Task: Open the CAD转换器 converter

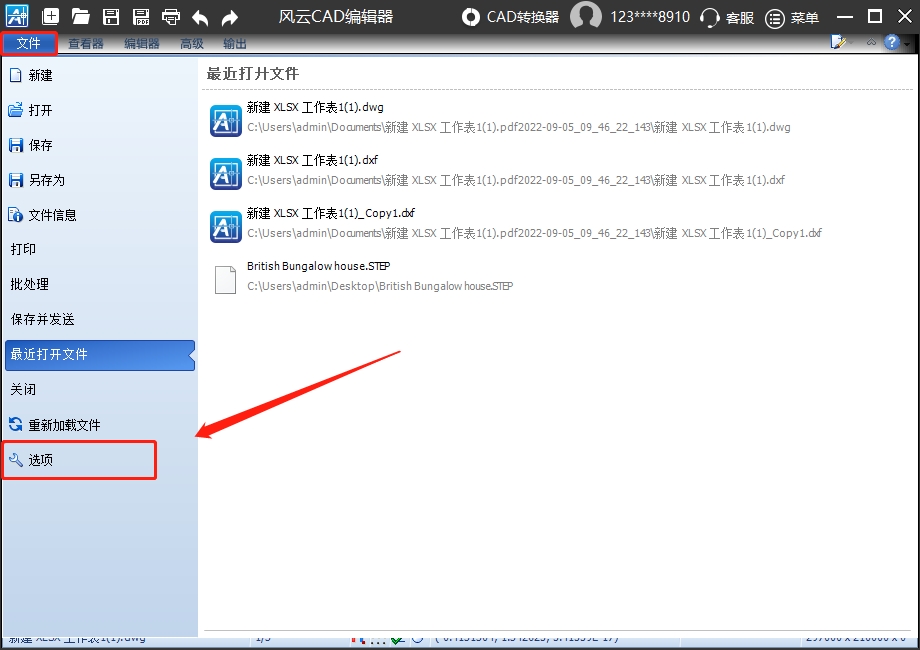Action: click(x=510, y=17)
